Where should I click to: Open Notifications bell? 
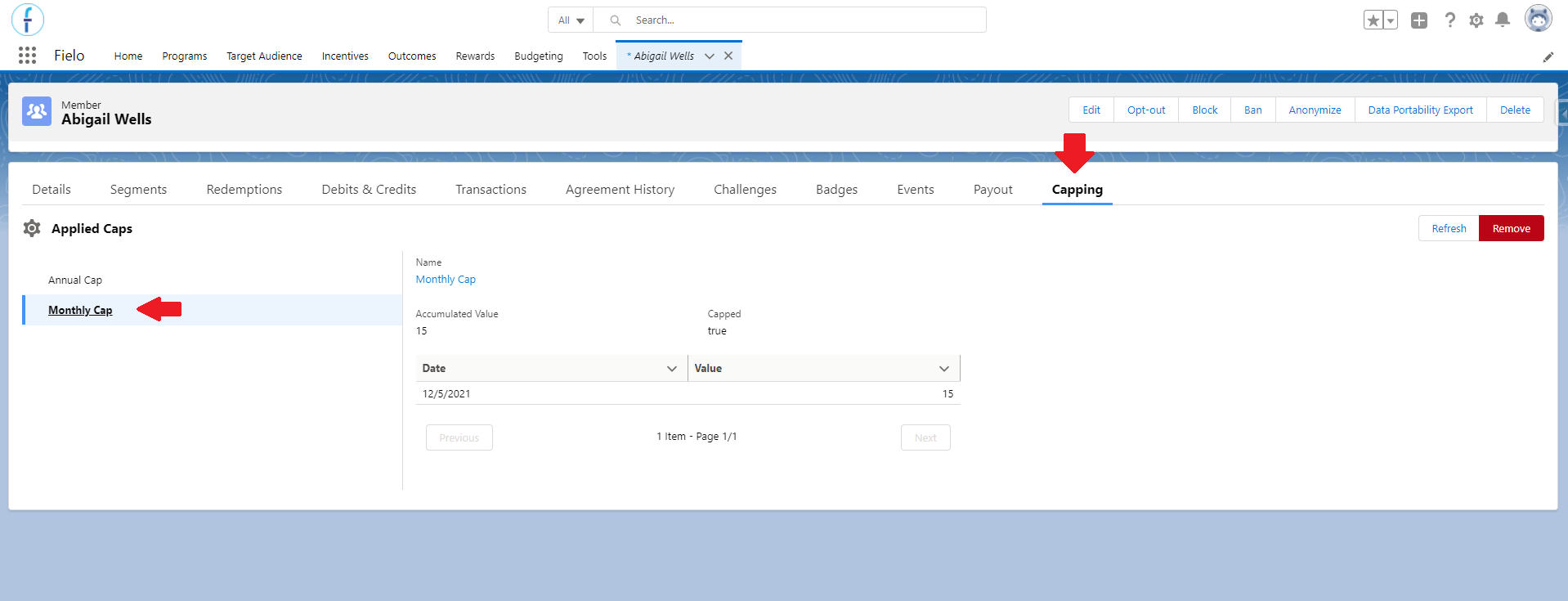[x=1503, y=20]
